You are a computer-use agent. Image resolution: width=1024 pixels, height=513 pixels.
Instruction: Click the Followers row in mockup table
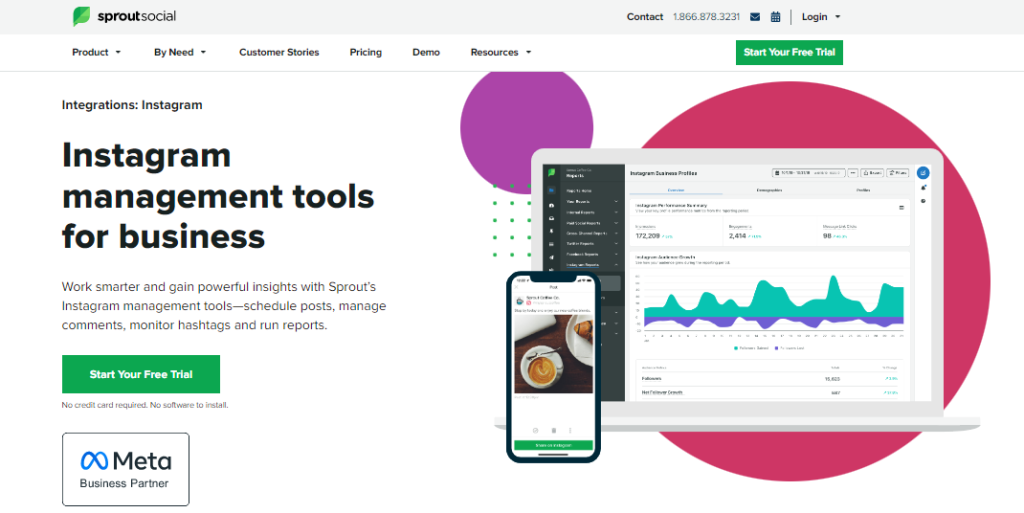click(x=769, y=379)
